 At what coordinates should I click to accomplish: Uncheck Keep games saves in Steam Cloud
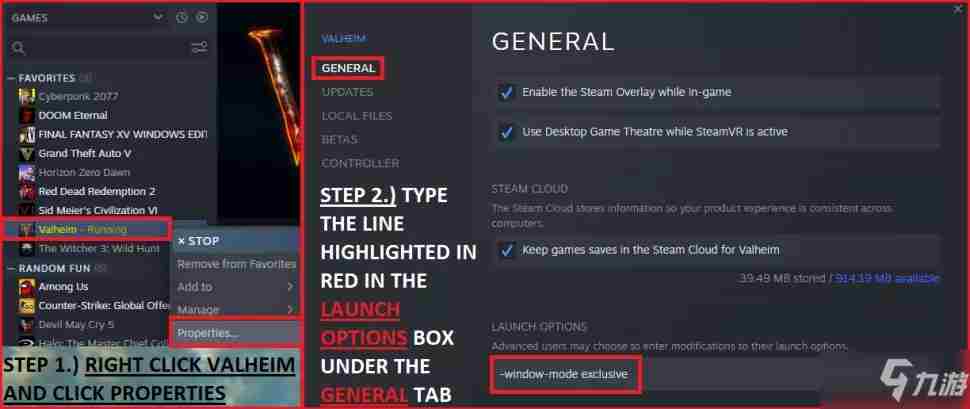pyautogui.click(x=507, y=251)
